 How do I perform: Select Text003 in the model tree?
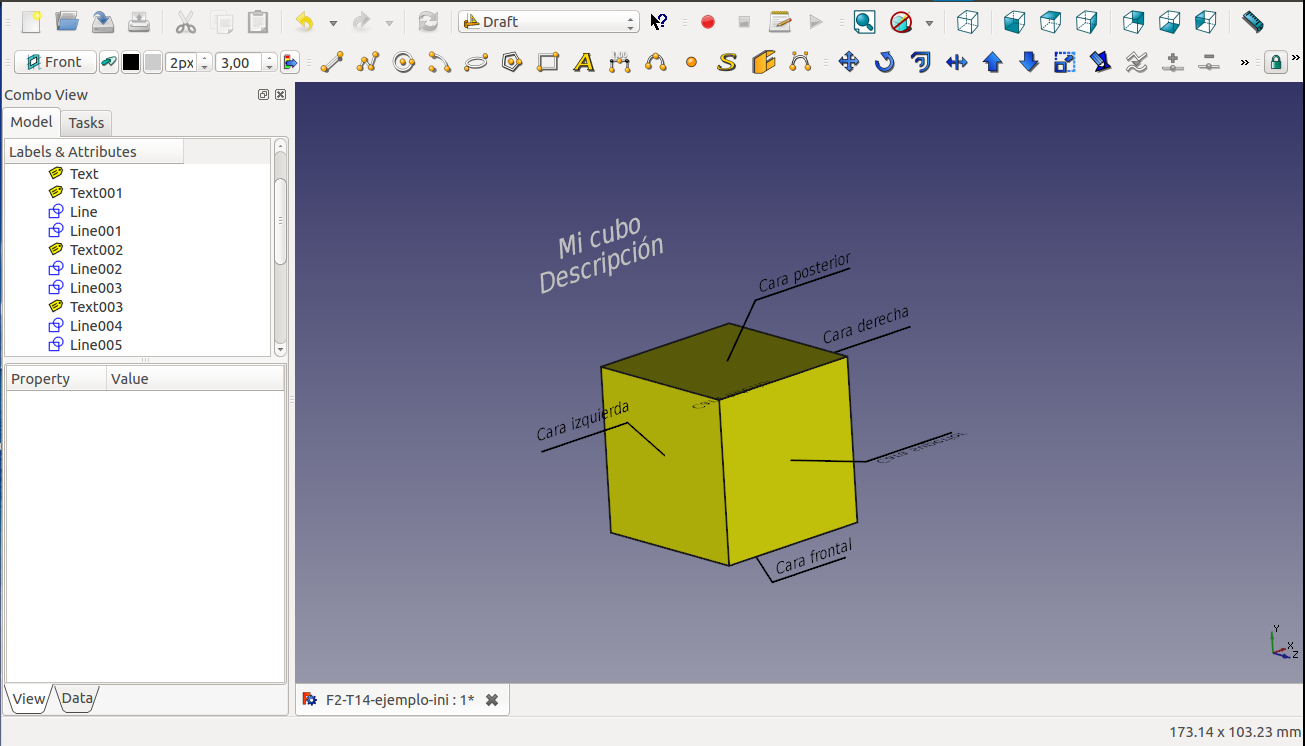(96, 307)
